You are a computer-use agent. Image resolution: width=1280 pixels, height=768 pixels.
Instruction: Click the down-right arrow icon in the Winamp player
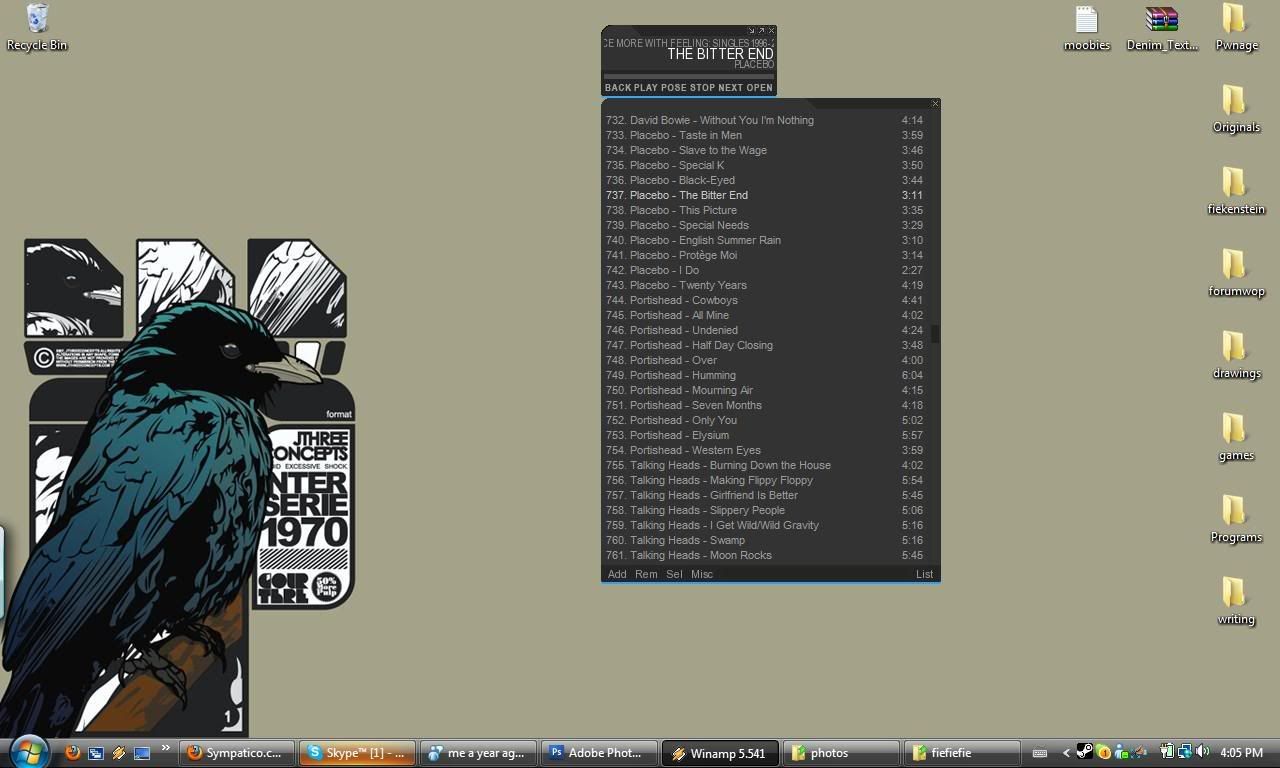point(752,31)
